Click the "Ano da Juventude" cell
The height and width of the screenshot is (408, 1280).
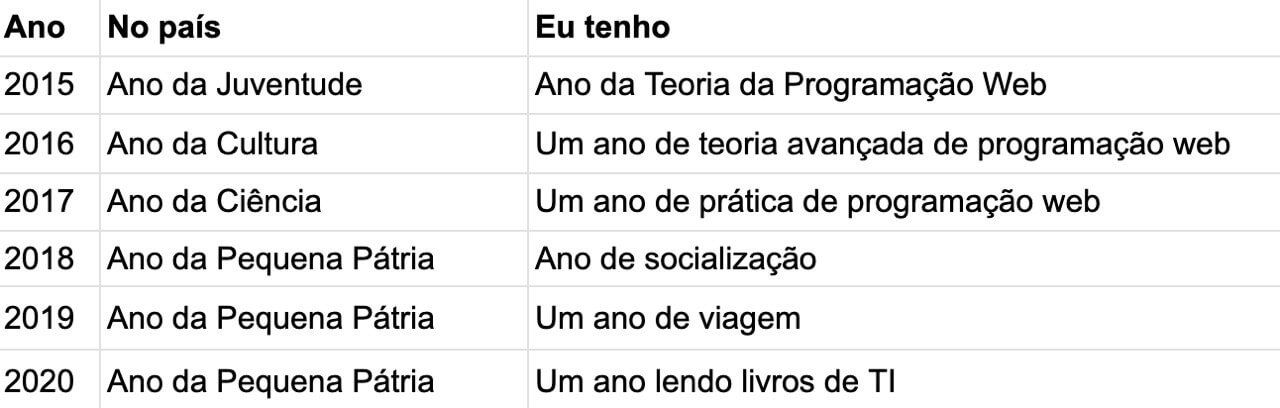point(234,85)
